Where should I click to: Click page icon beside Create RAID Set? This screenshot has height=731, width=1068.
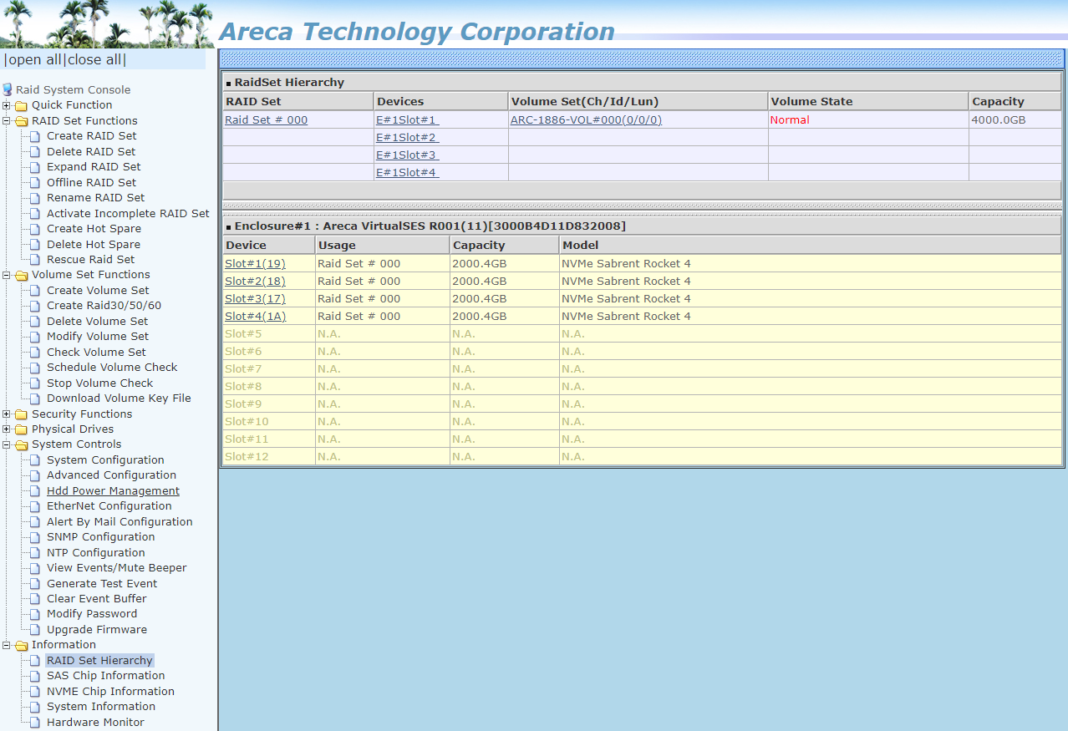click(x=36, y=136)
